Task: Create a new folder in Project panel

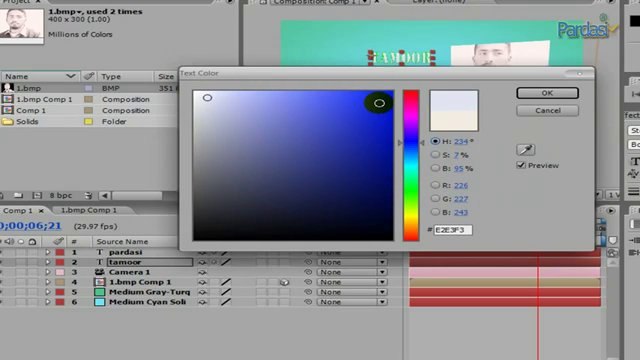Action: (x=18, y=196)
